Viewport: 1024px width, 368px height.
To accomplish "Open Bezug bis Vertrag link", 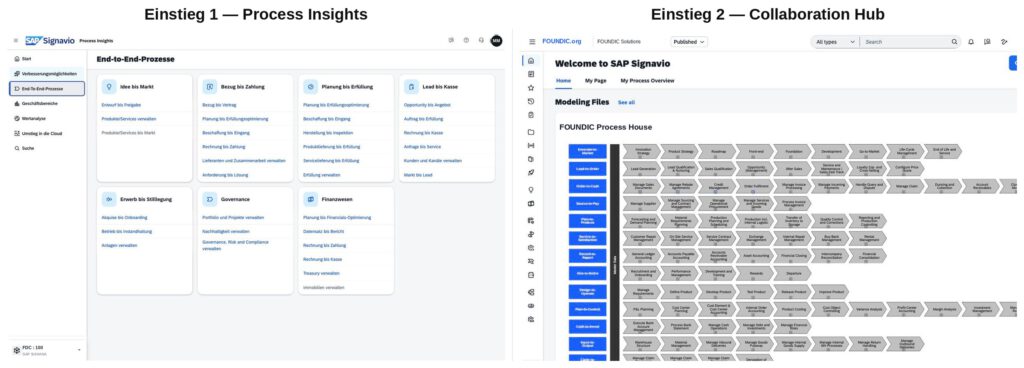I will click(219, 104).
